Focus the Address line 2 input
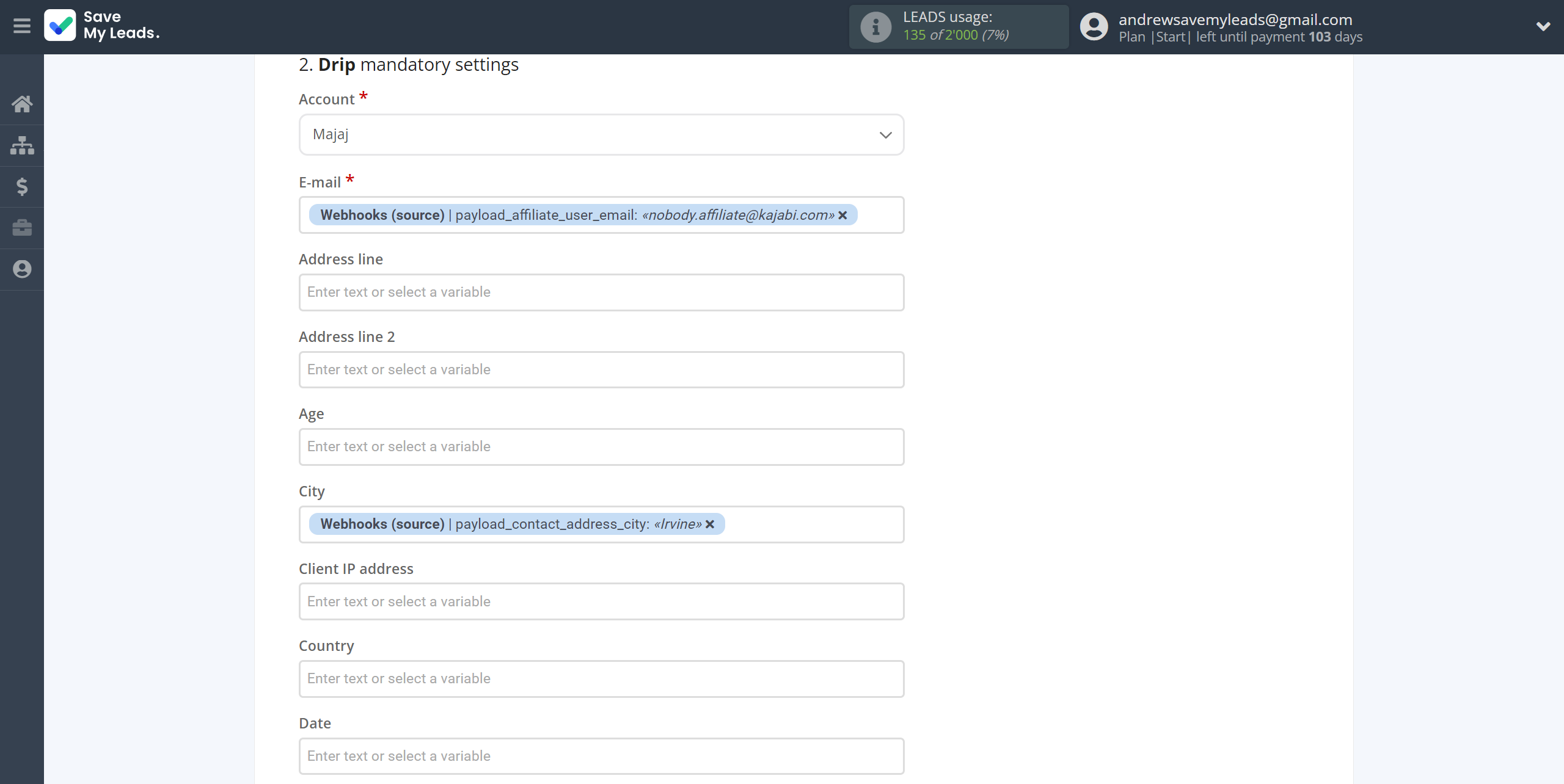Screen dimensions: 1564x784 click(x=601, y=369)
